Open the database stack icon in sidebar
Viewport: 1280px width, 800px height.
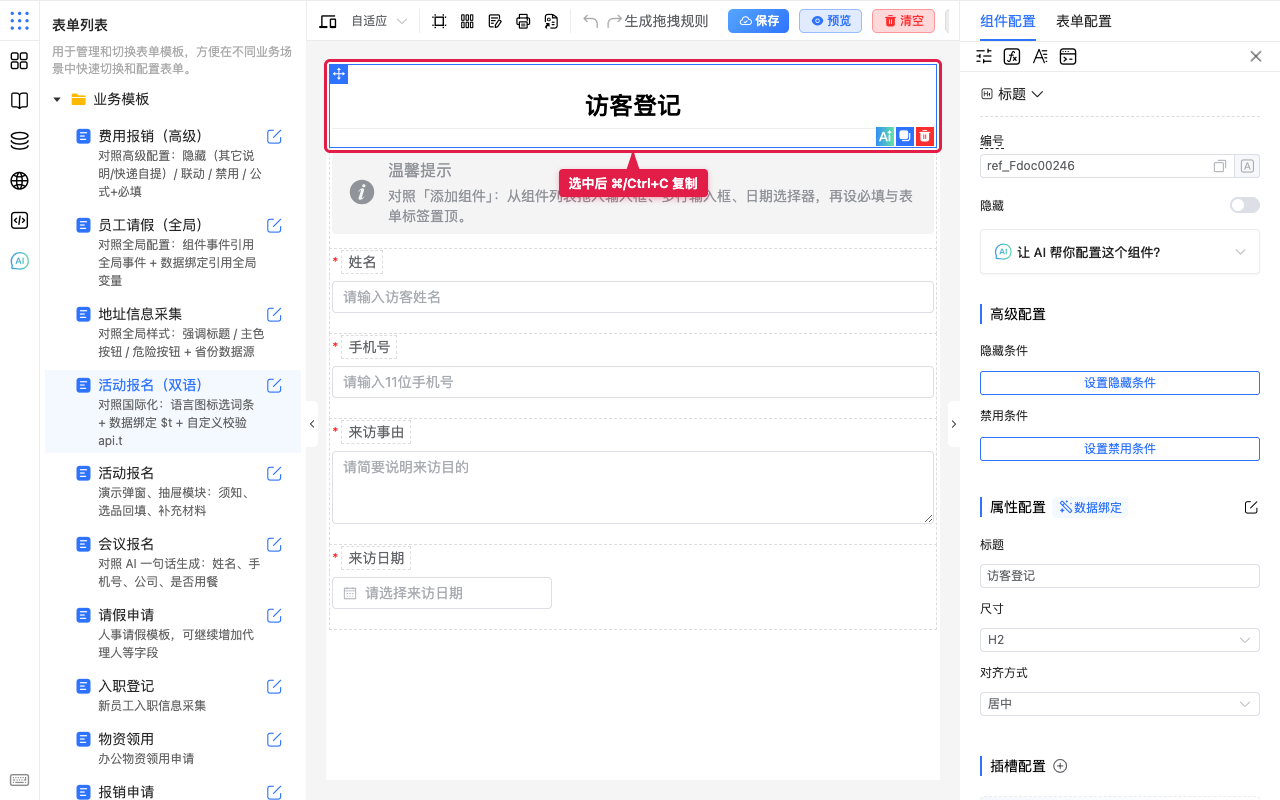click(19, 141)
